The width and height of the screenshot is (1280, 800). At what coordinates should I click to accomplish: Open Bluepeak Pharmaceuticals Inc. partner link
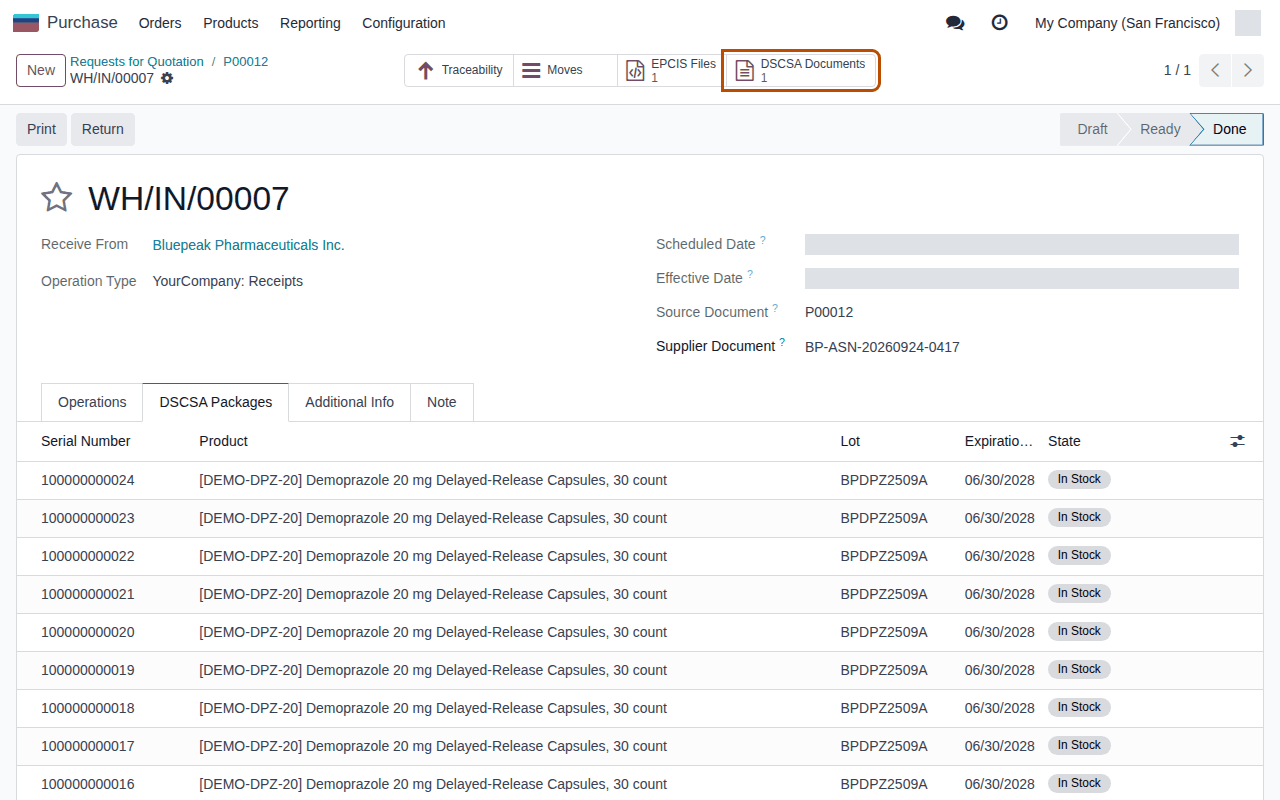point(248,245)
